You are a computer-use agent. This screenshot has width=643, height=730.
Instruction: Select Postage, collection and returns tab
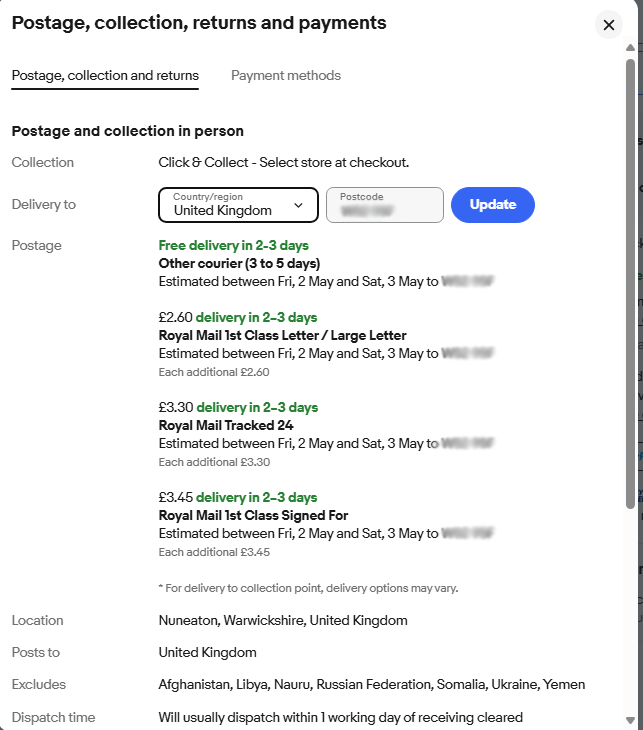pyautogui.click(x=105, y=75)
